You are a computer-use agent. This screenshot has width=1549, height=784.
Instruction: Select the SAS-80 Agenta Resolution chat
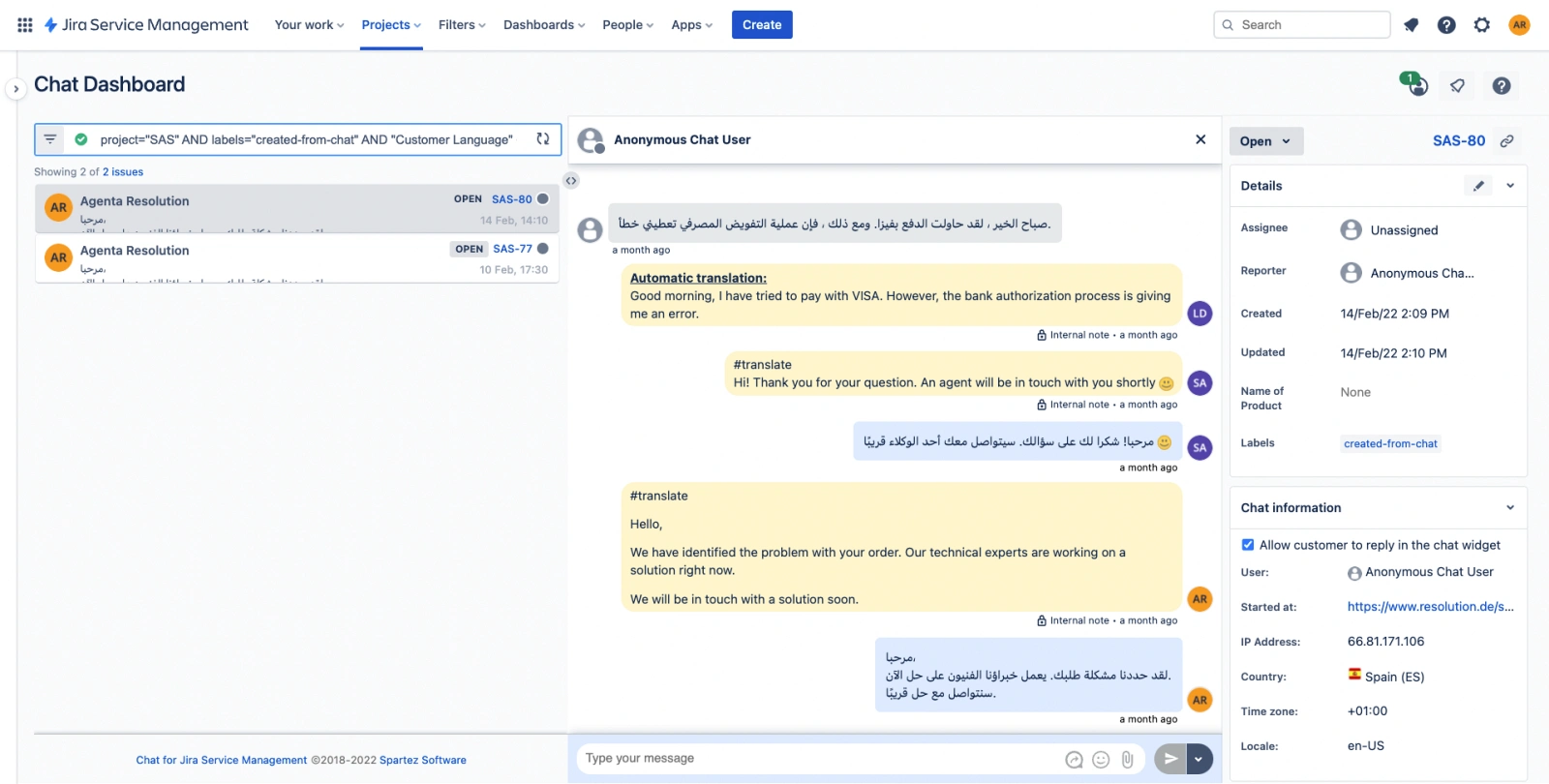point(297,209)
